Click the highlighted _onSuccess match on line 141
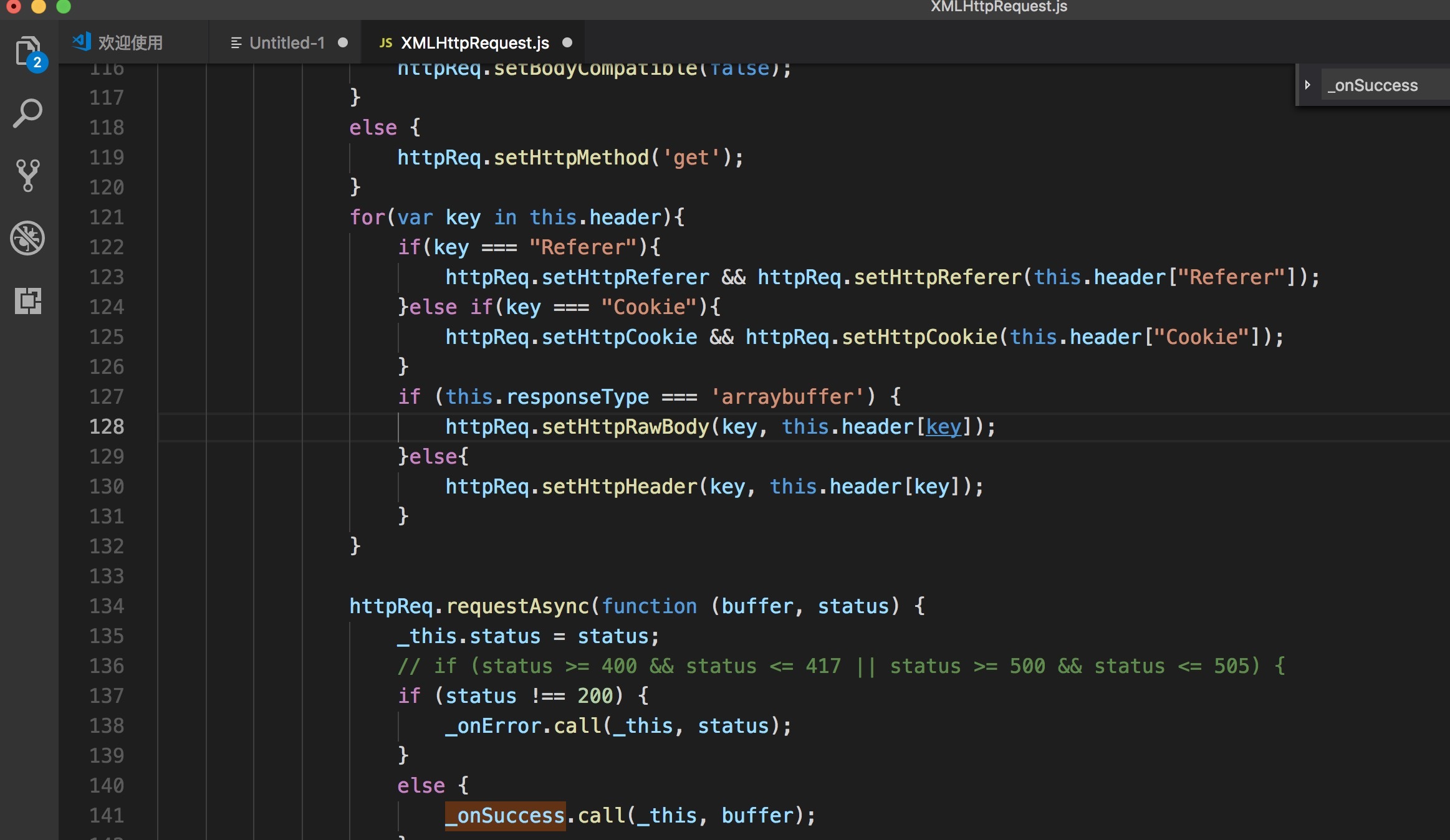The width and height of the screenshot is (1450, 840). tap(505, 816)
